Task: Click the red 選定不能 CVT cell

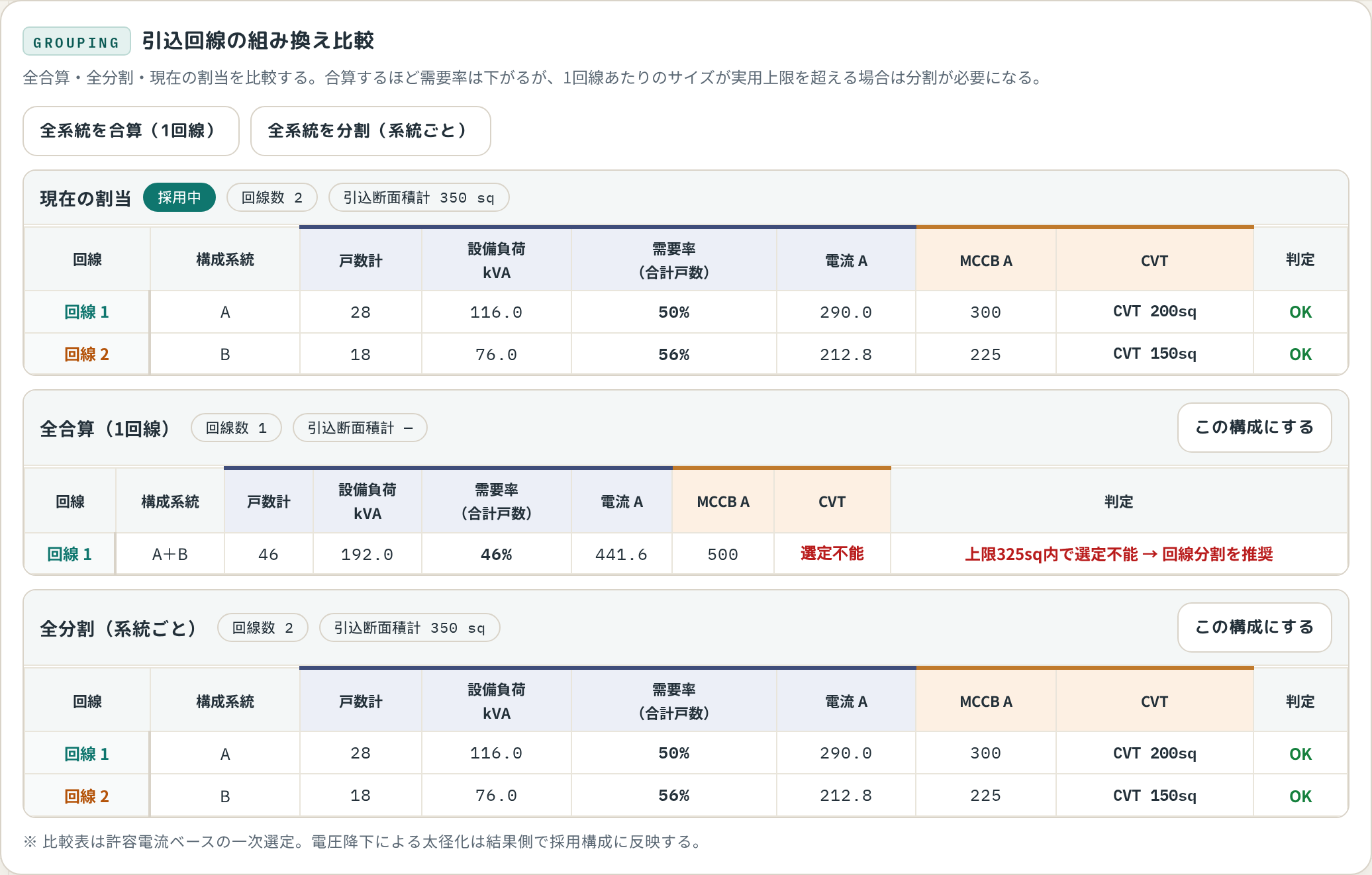Action: [x=832, y=554]
